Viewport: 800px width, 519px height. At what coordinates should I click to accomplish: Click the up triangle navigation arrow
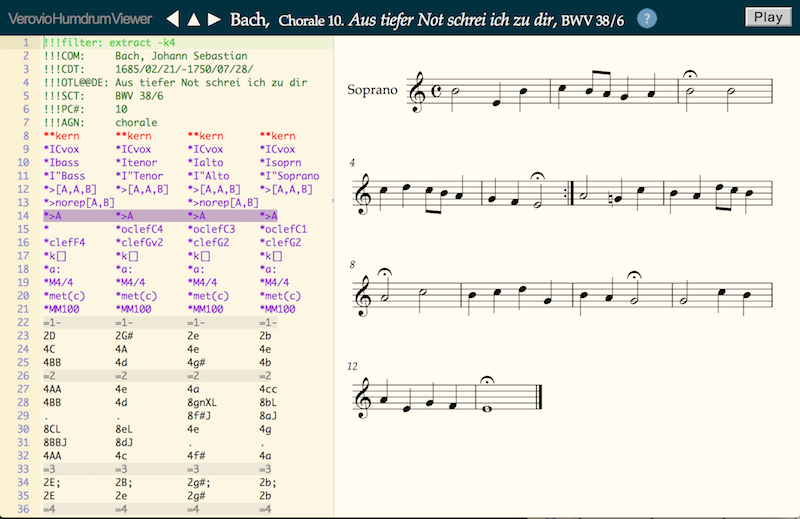(x=193, y=19)
